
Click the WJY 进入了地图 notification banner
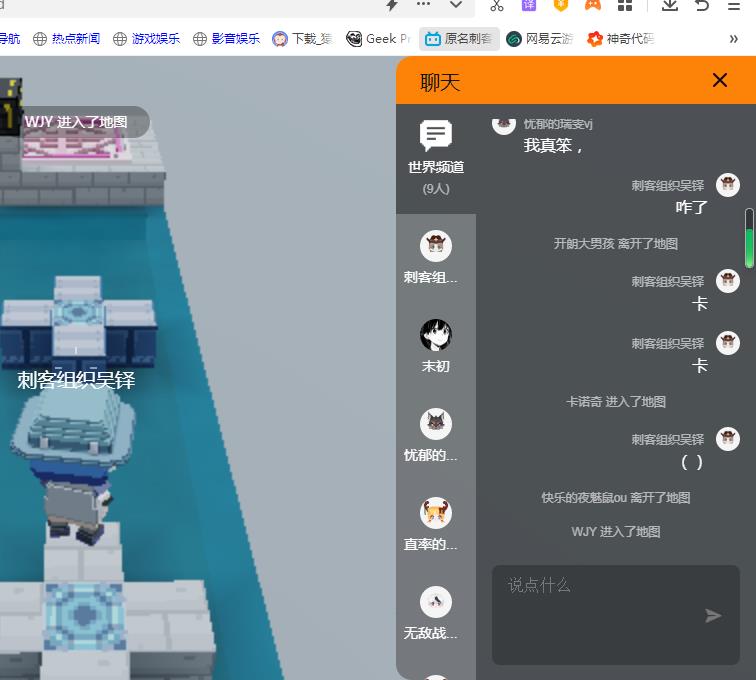coord(76,122)
